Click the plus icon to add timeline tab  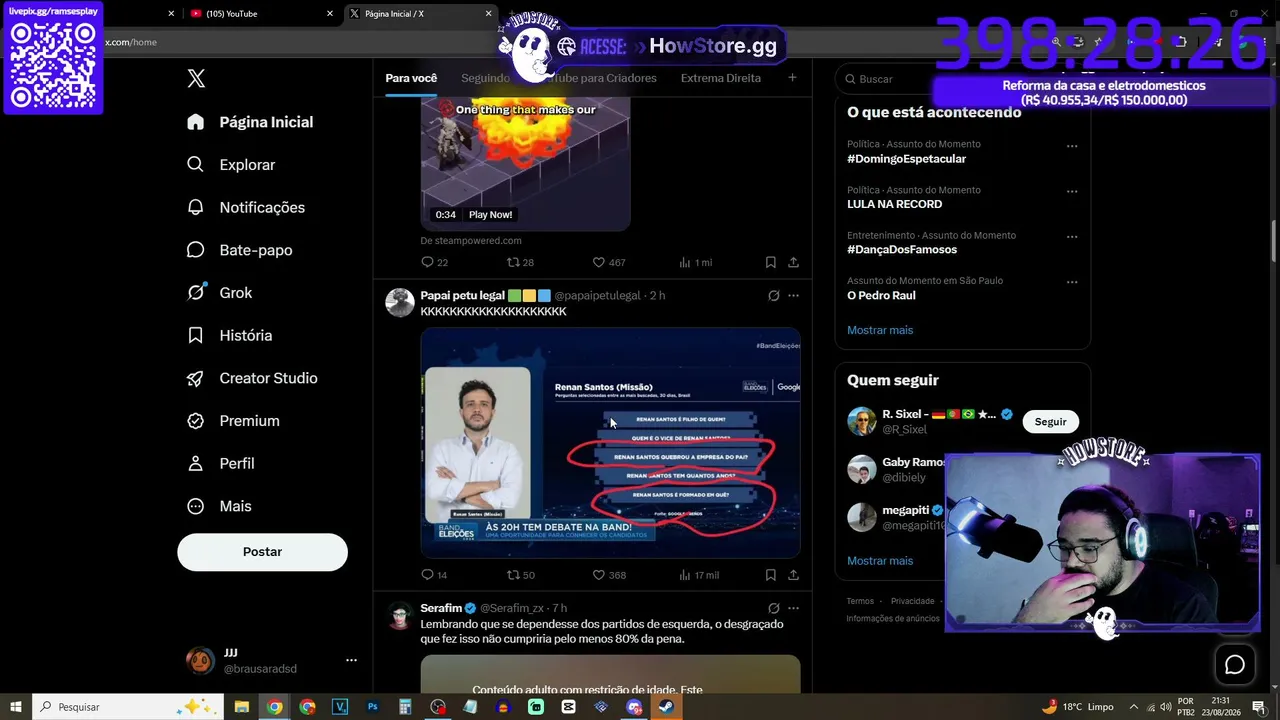[792, 77]
